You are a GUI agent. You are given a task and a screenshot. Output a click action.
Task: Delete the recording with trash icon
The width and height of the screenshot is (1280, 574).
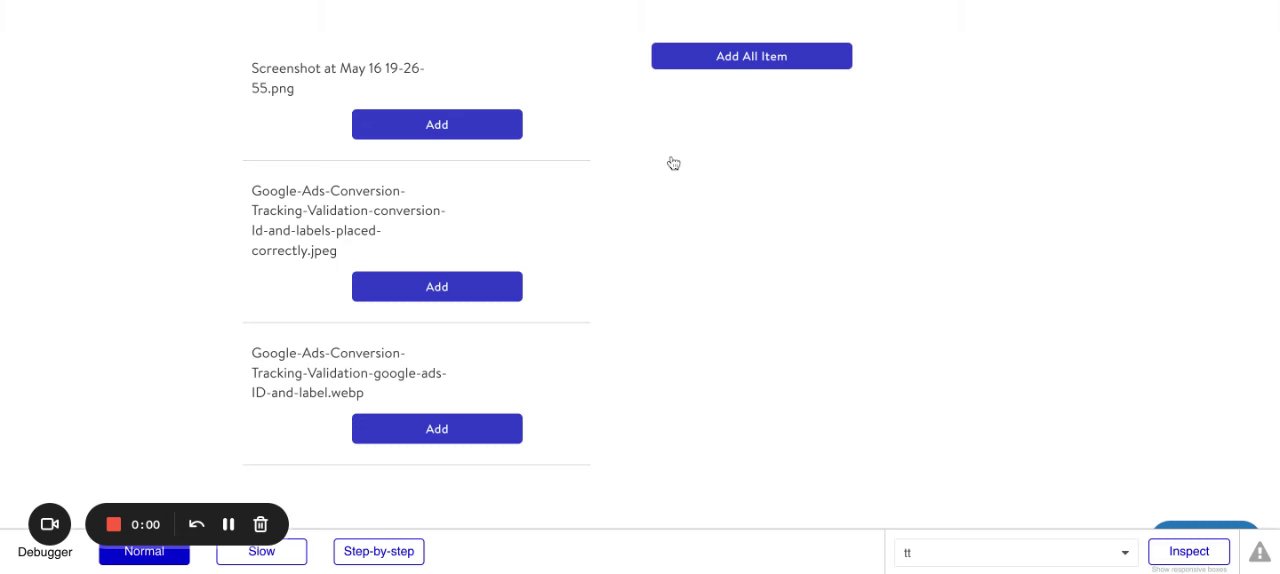click(x=261, y=524)
